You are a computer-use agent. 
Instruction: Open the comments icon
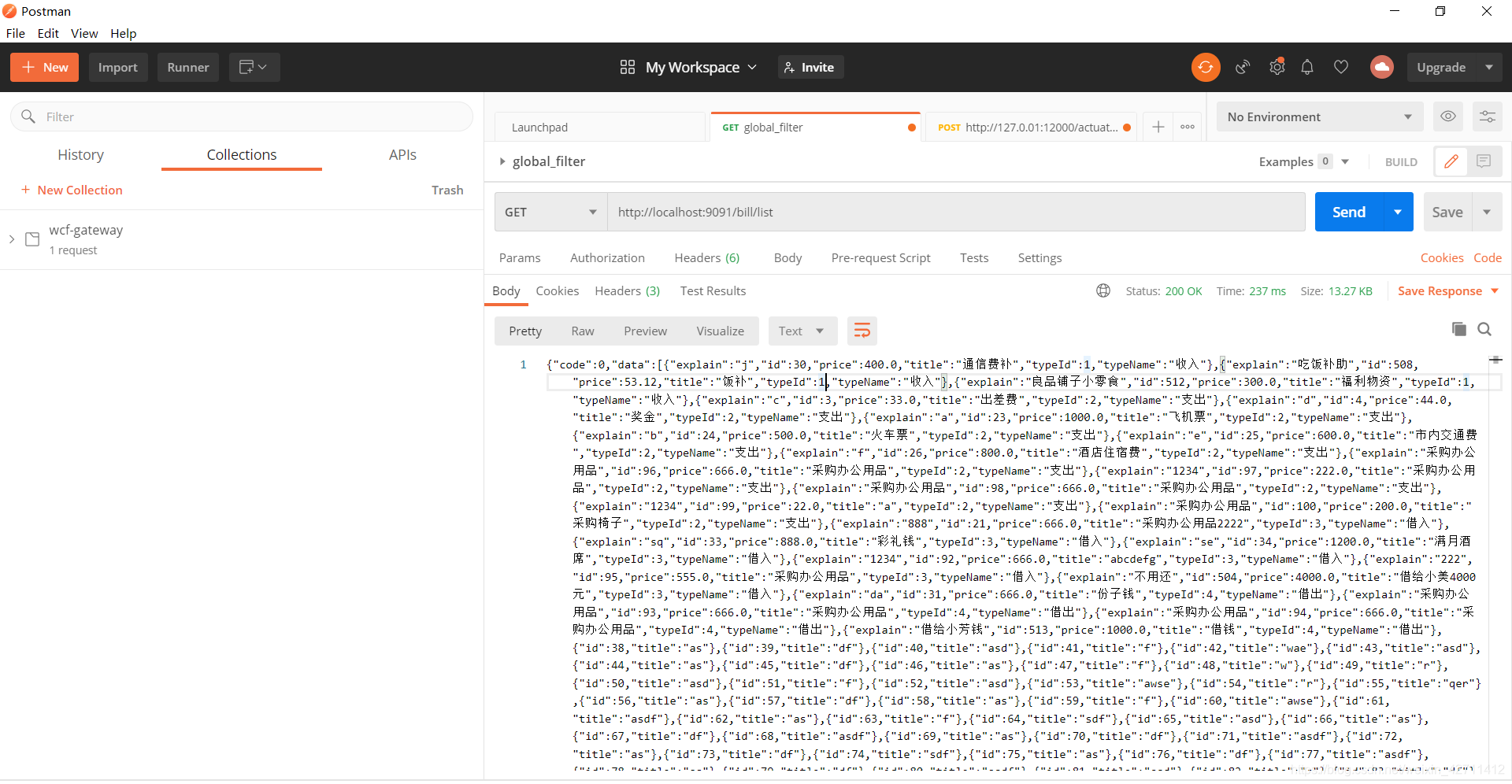click(1484, 161)
